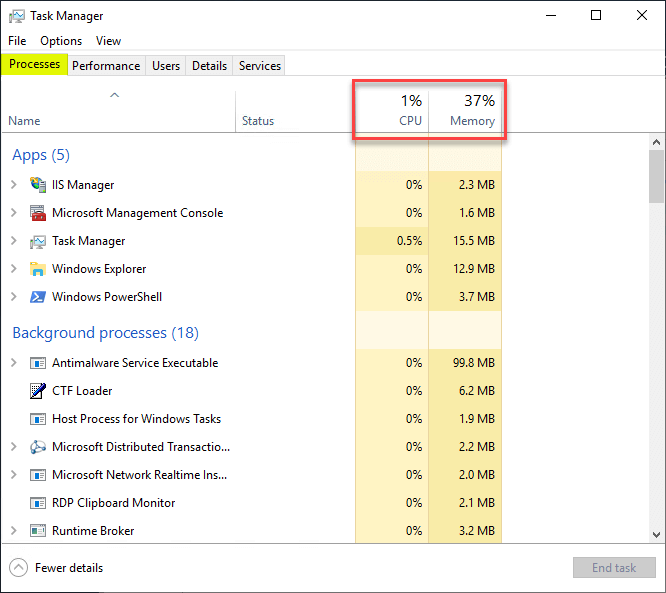Expand the Windows PowerShell process row
This screenshot has height=593, width=666.
tap(14, 297)
